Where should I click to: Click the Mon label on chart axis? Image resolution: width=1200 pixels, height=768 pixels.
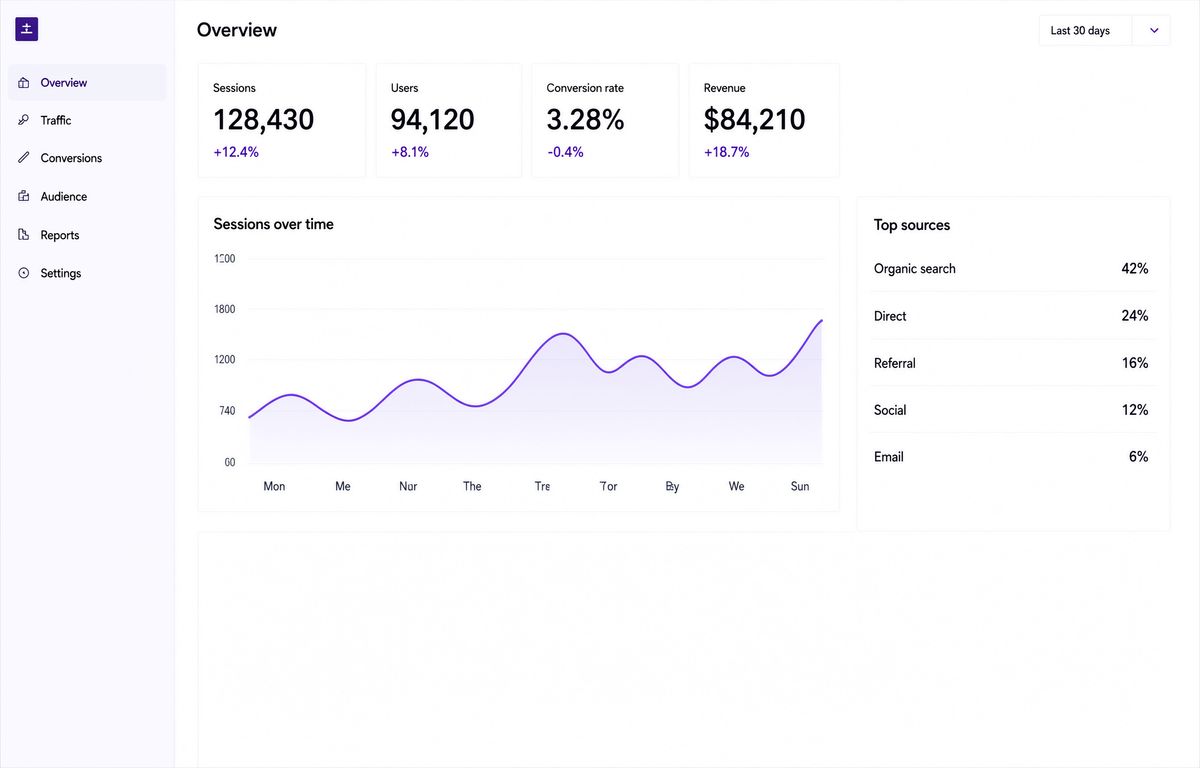pos(274,486)
